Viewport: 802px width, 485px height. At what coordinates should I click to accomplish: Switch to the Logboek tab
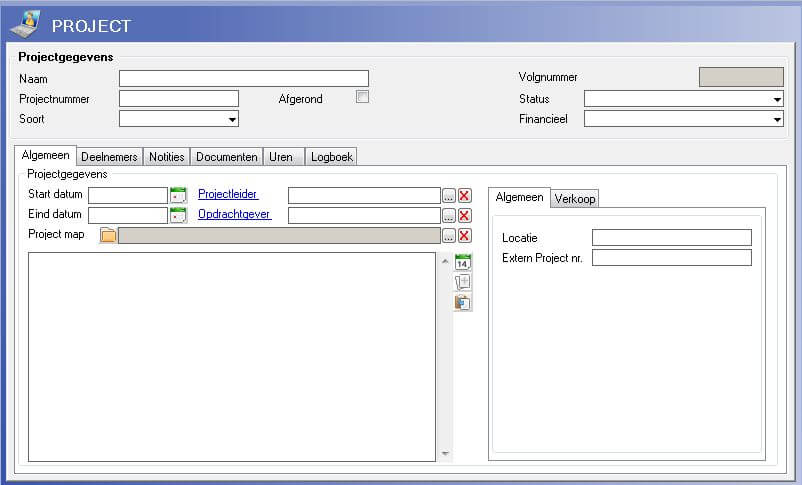pyautogui.click(x=331, y=157)
